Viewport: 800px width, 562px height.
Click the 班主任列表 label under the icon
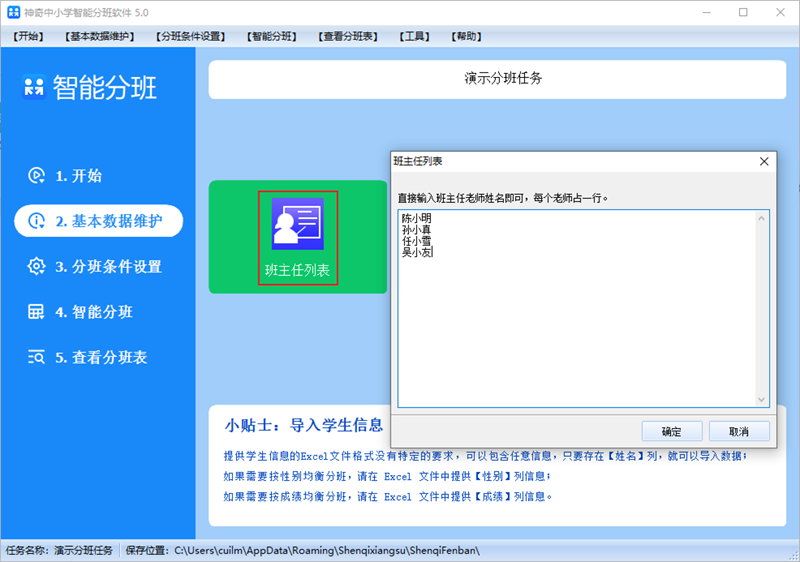click(x=297, y=270)
